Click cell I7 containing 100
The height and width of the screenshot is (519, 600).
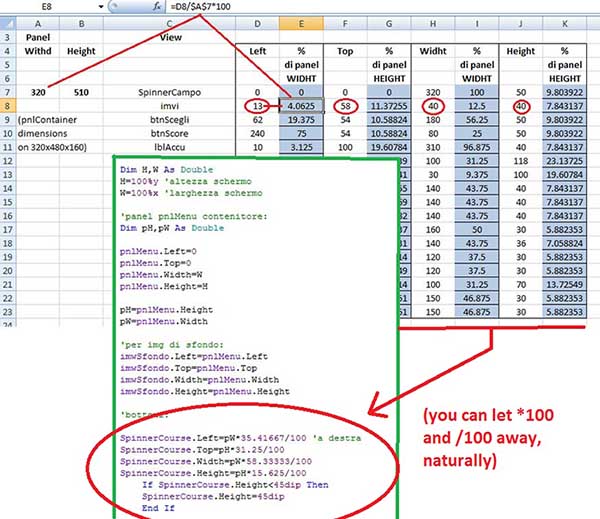(477, 92)
